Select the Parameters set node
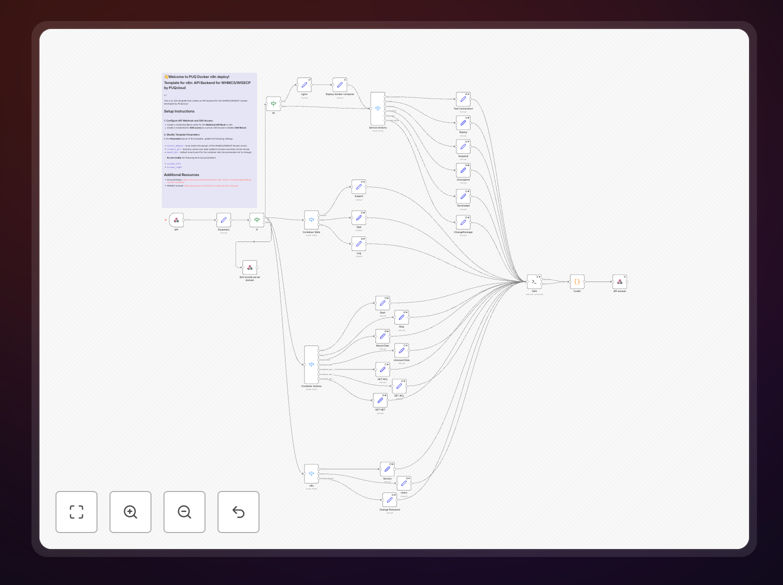 click(x=224, y=220)
